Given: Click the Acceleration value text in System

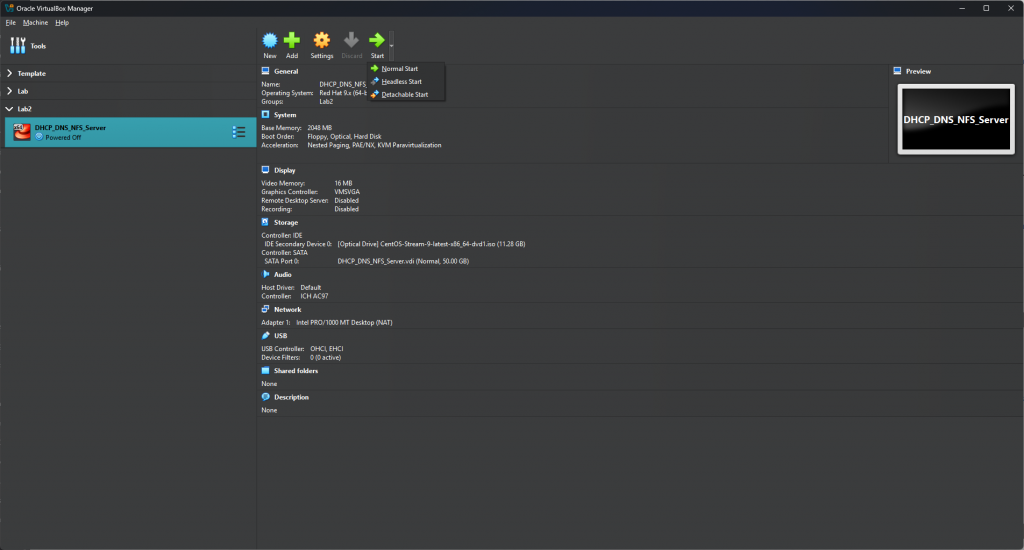Looking at the screenshot, I should click(374, 145).
